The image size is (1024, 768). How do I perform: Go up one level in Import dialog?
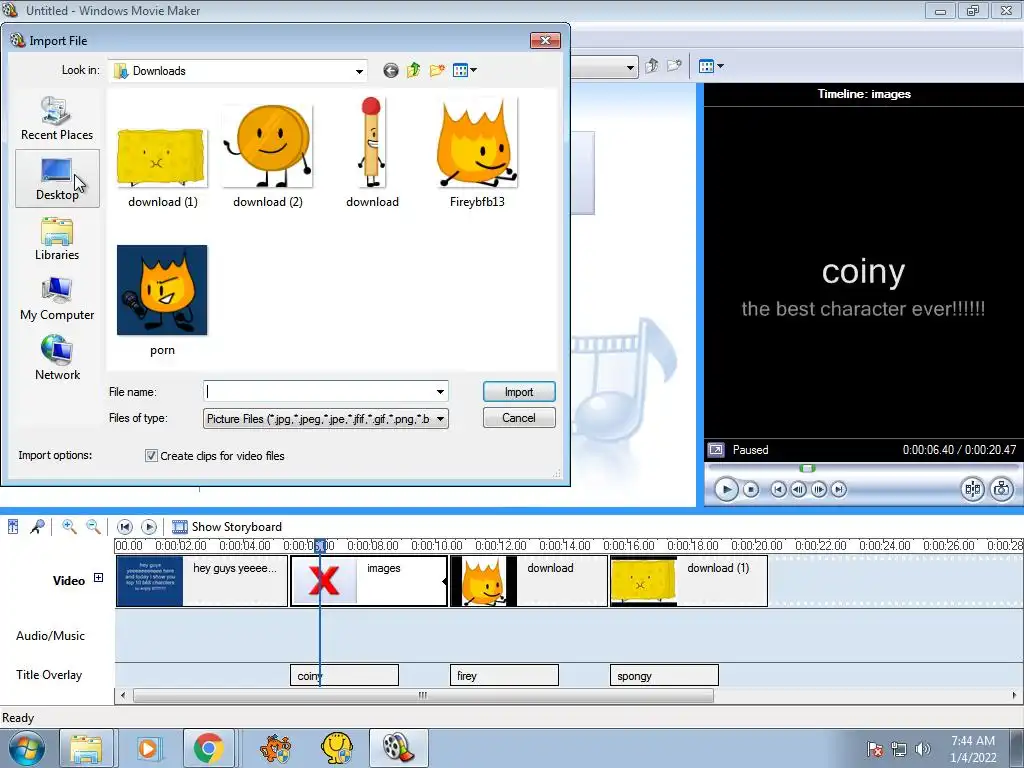413,71
